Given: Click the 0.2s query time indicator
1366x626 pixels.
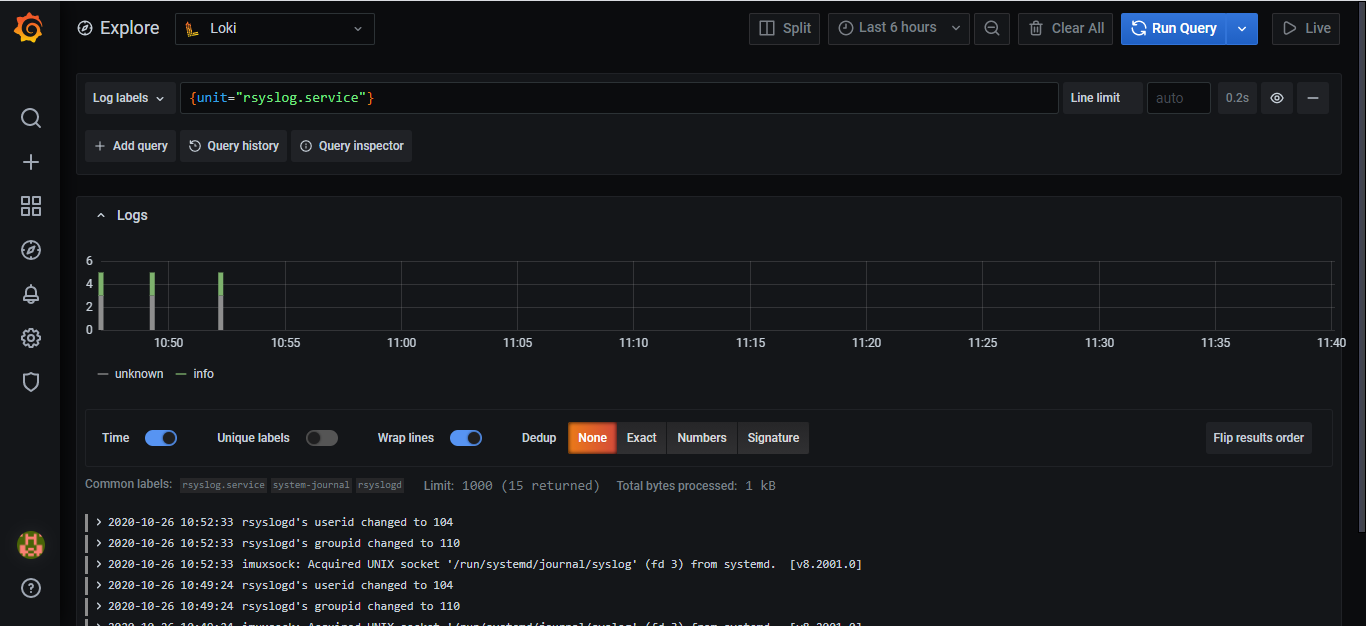Looking at the screenshot, I should click(1237, 98).
